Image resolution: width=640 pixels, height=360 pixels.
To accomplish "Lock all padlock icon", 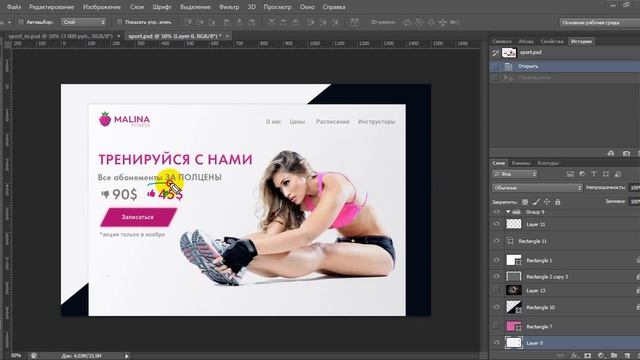I will pyautogui.click(x=558, y=202).
